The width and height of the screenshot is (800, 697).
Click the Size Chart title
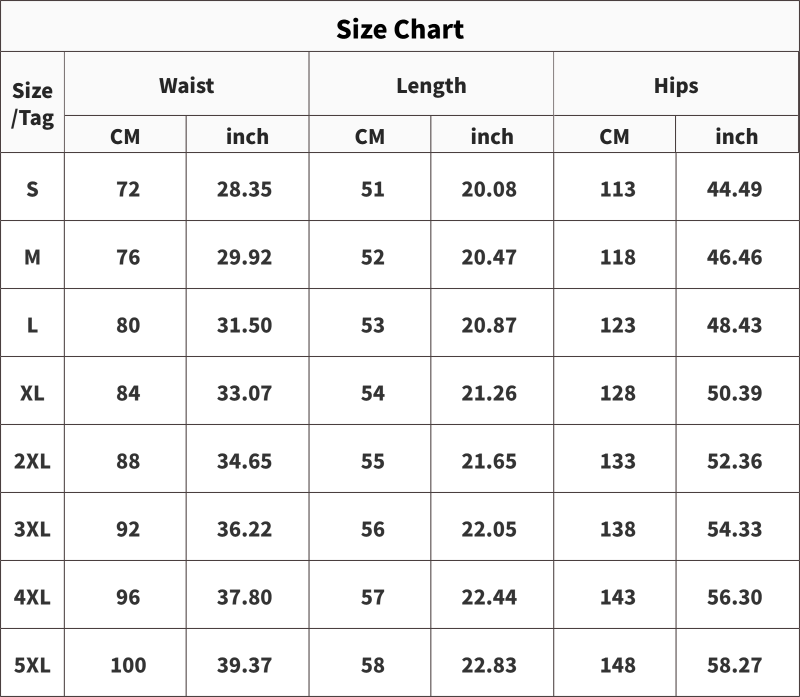pyautogui.click(x=400, y=29)
